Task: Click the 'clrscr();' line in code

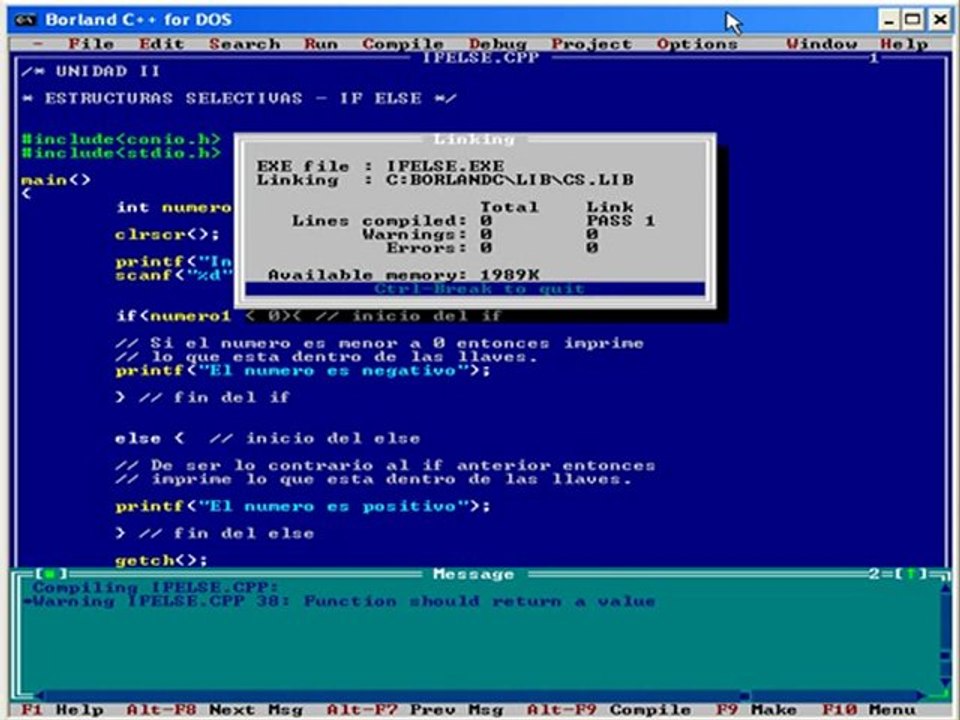Action: click(167, 234)
